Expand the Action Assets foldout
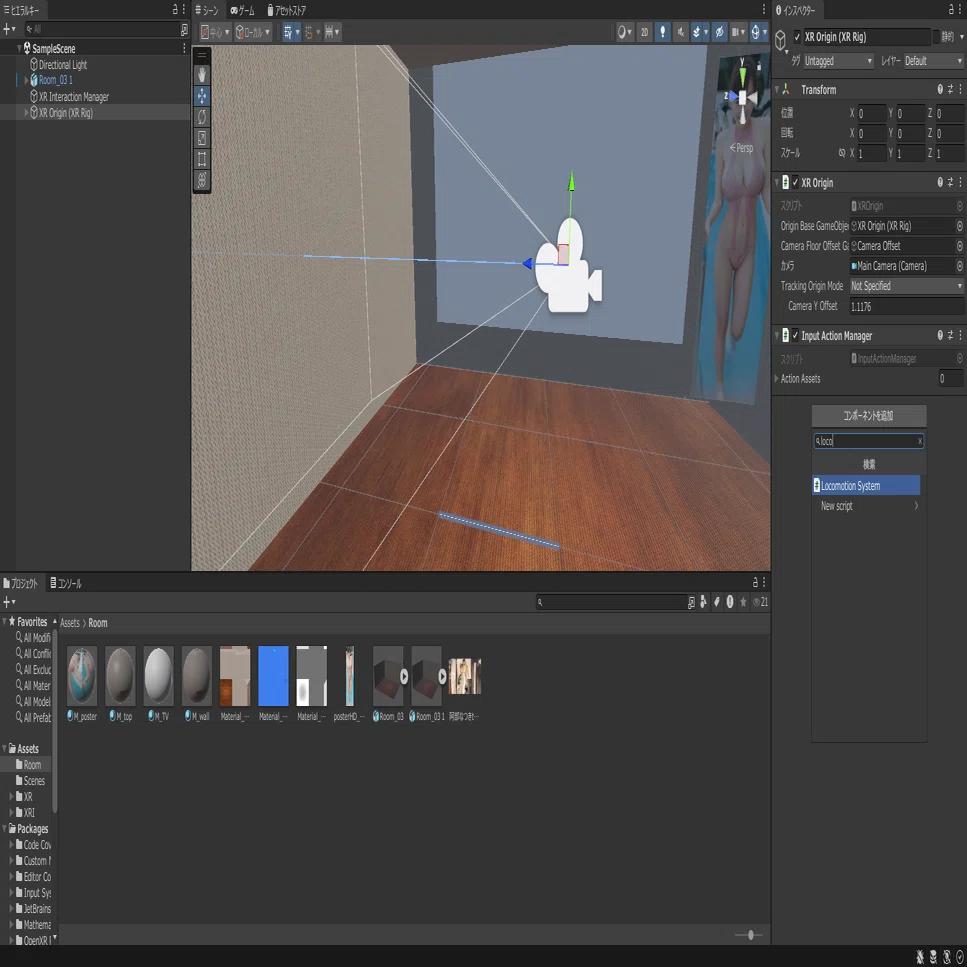This screenshot has height=967, width=967. [x=776, y=379]
